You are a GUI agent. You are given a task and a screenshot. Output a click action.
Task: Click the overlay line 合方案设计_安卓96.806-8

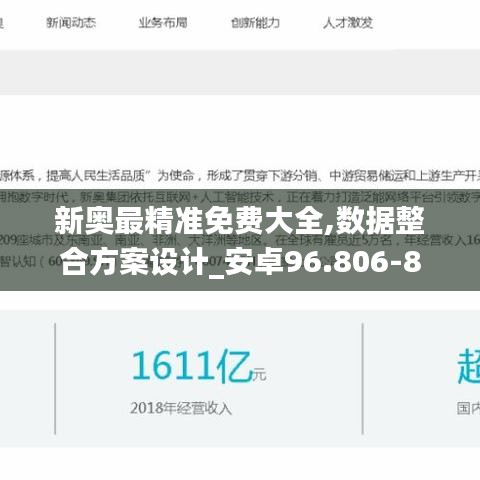point(241,262)
